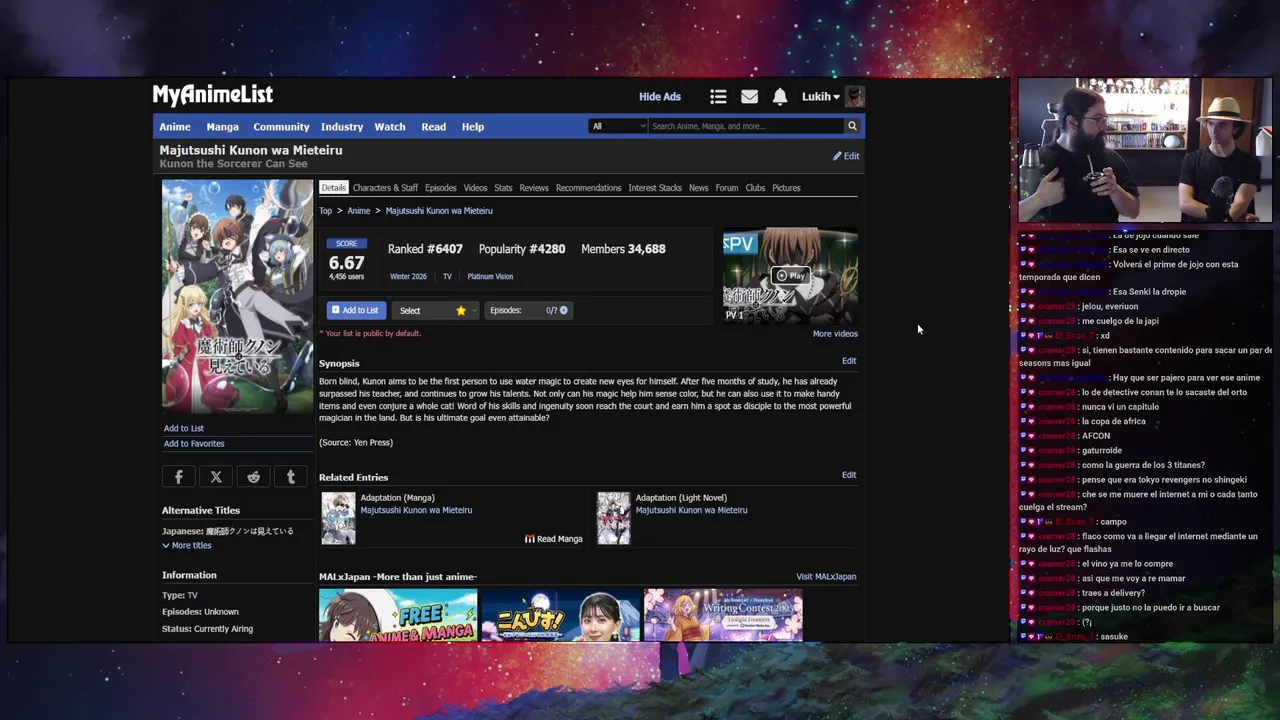Switch to News tab

(698, 188)
